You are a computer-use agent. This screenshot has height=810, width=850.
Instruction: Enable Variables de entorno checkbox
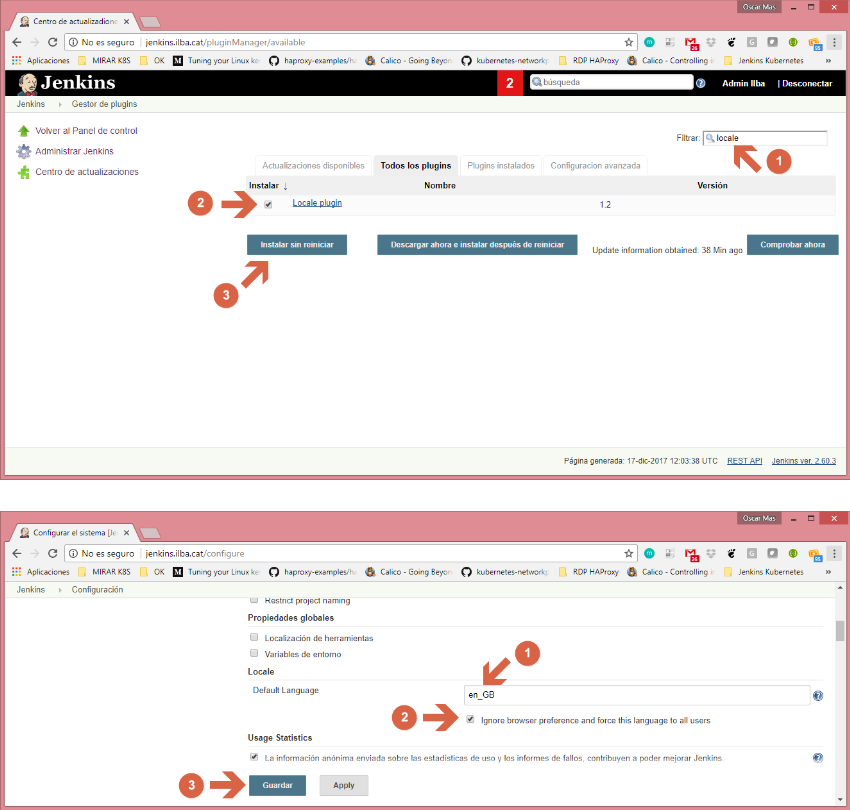click(254, 653)
